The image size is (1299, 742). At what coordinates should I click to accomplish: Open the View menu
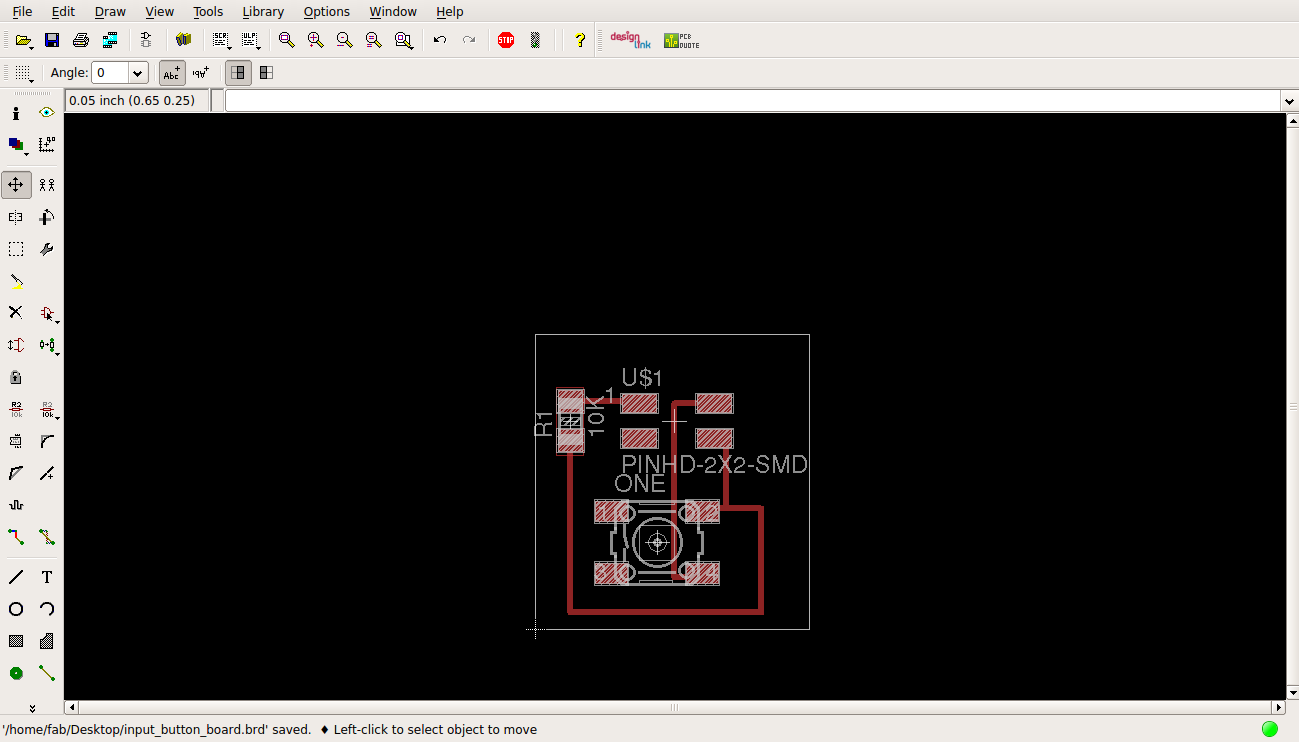159,11
